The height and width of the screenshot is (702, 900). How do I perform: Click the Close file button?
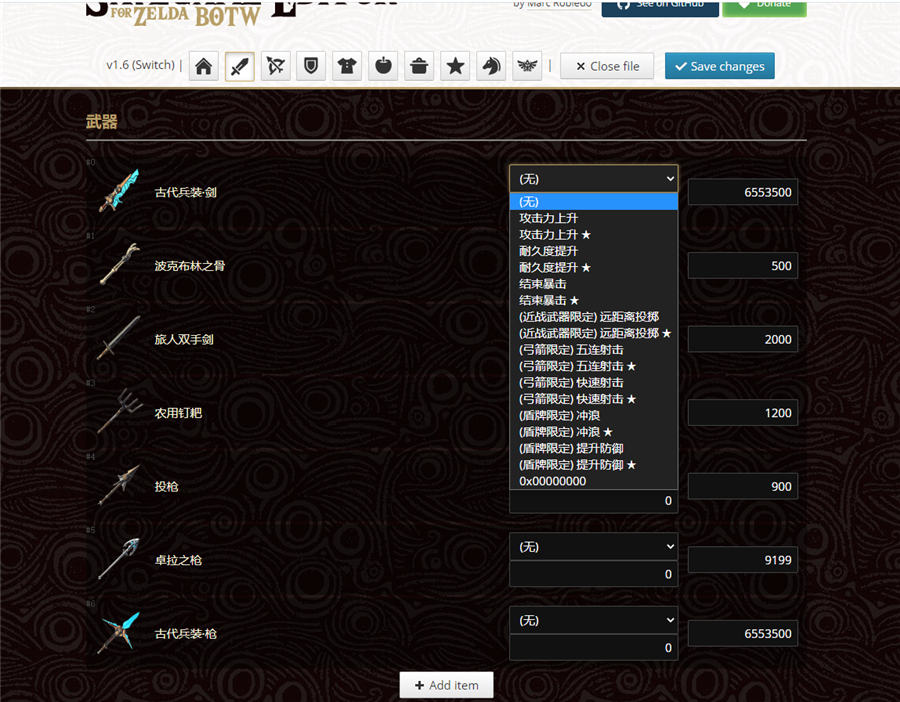pos(607,67)
